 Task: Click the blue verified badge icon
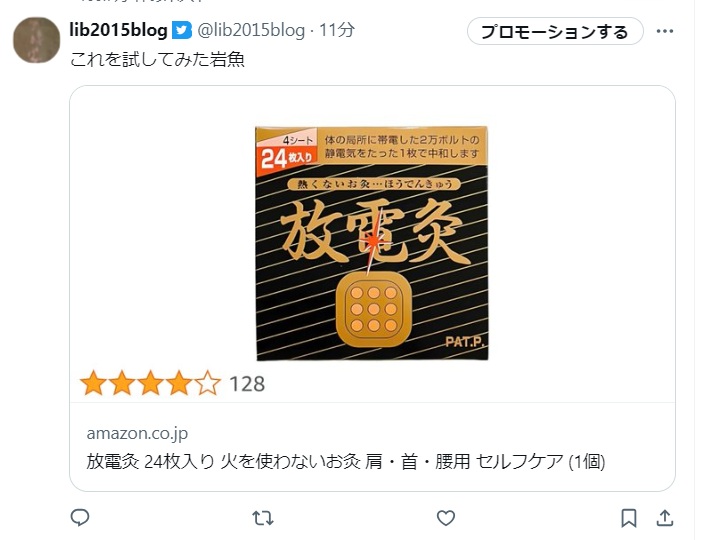tap(182, 30)
